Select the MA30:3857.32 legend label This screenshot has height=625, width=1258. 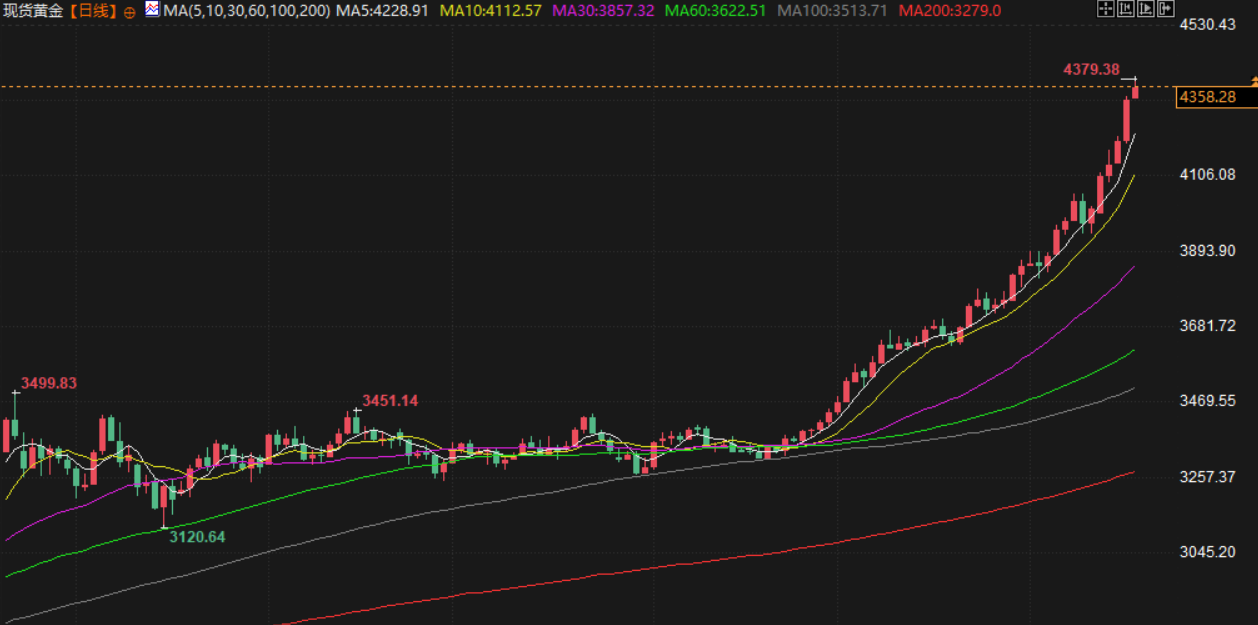click(x=603, y=11)
